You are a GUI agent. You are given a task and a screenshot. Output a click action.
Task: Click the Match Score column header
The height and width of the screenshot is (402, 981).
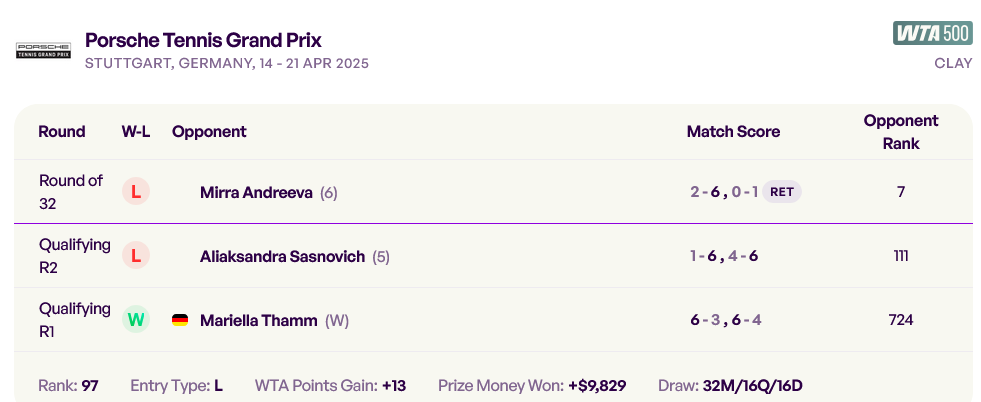click(x=733, y=132)
